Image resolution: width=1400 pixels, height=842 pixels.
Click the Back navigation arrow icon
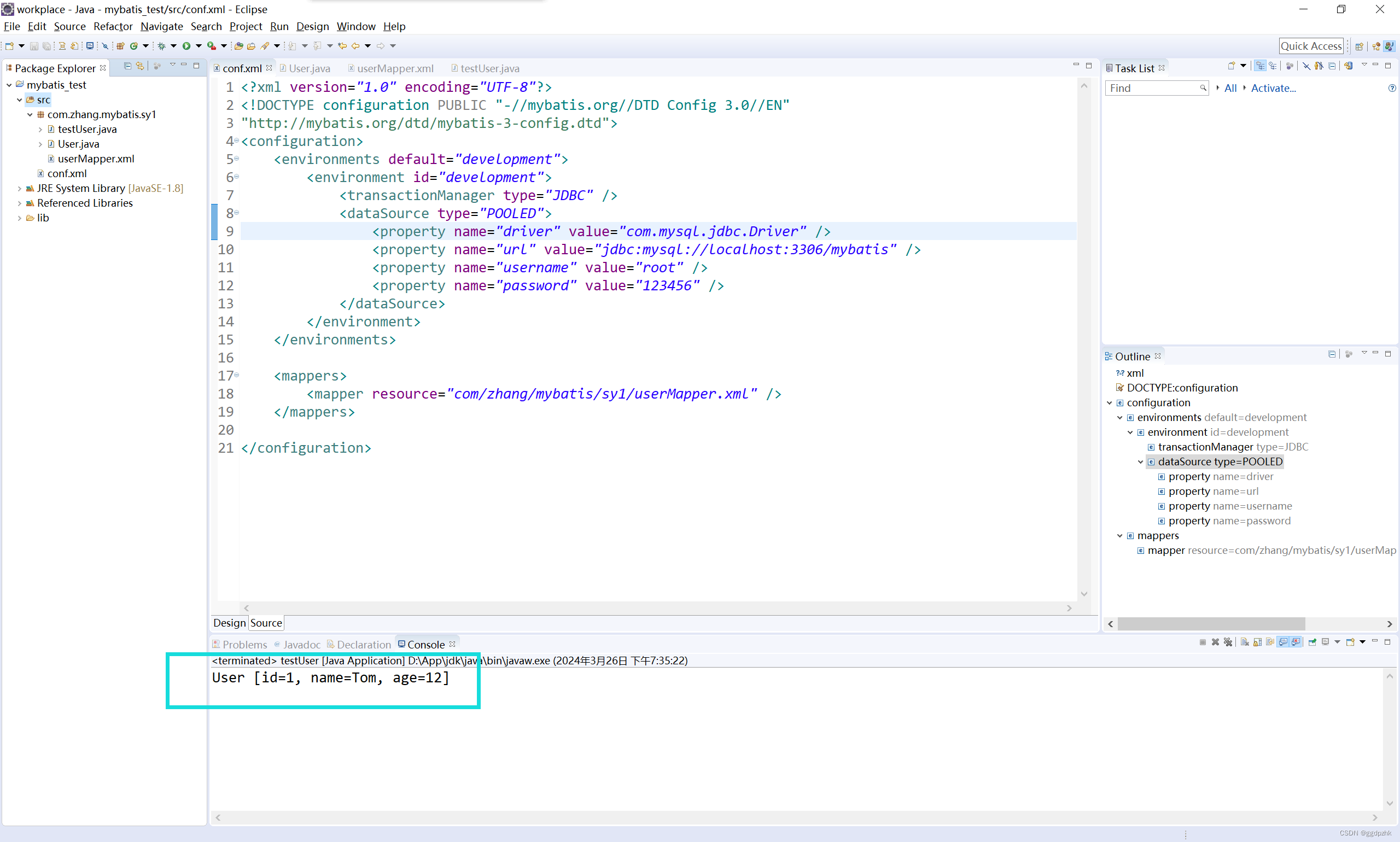pyautogui.click(x=355, y=46)
